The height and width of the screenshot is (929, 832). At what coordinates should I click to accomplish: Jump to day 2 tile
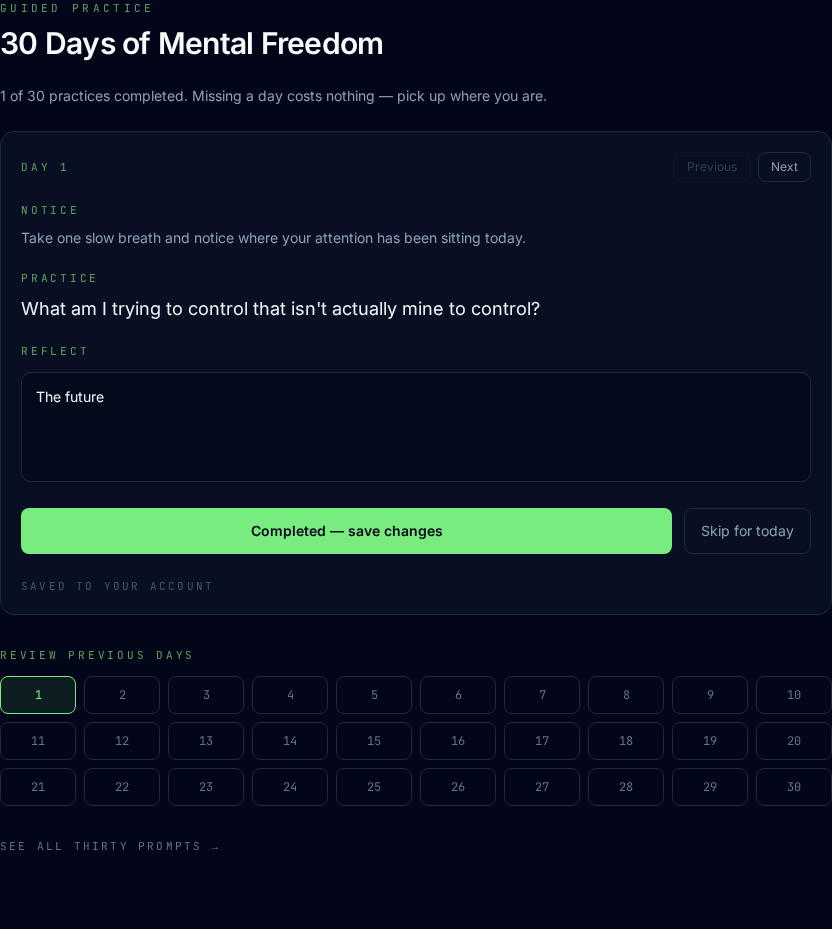[122, 695]
